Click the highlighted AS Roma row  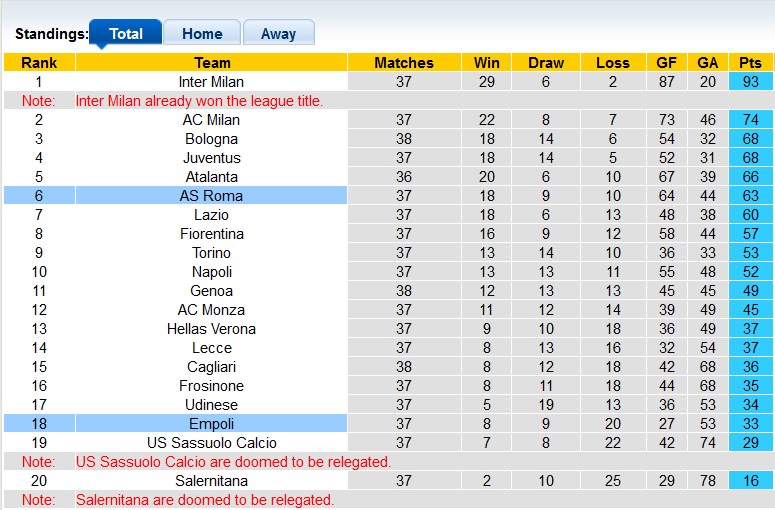pos(211,196)
